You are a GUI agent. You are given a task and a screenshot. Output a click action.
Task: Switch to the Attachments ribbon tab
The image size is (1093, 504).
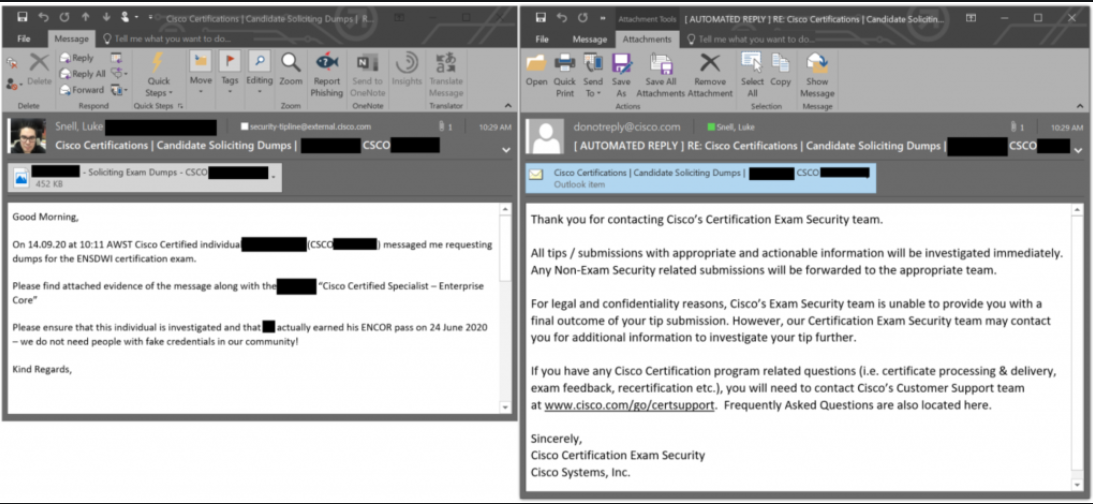tap(647, 39)
